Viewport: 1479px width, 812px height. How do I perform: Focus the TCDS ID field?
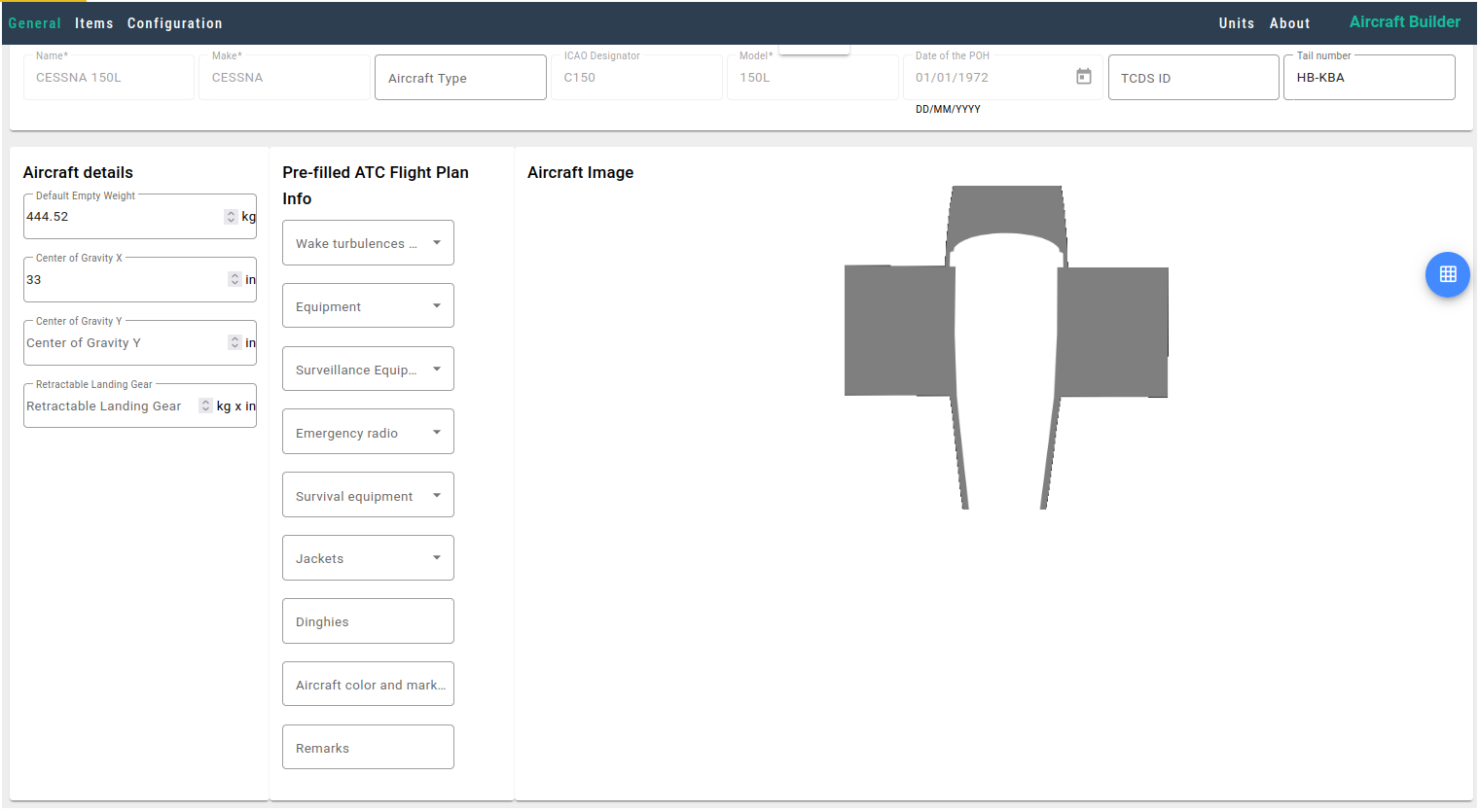pyautogui.click(x=1193, y=77)
